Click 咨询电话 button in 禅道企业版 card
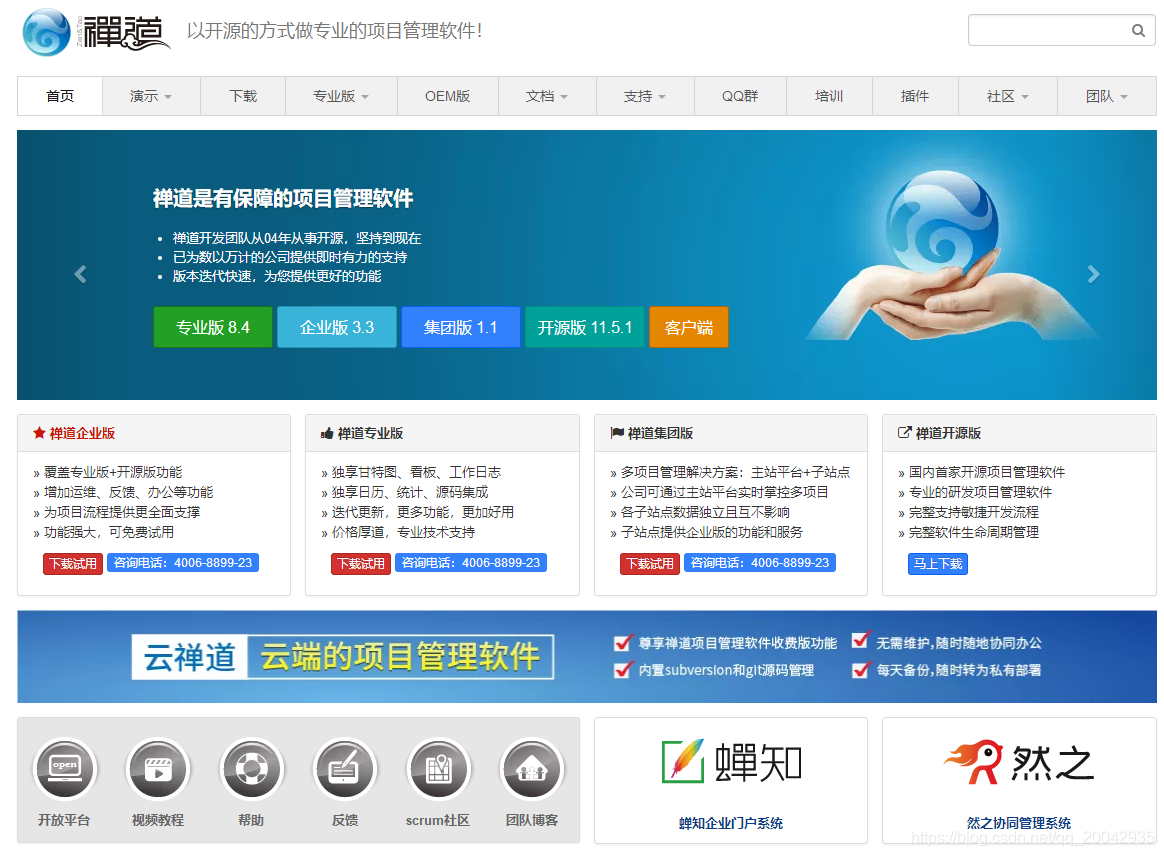Viewport: 1164px width, 856px height. 183,563
